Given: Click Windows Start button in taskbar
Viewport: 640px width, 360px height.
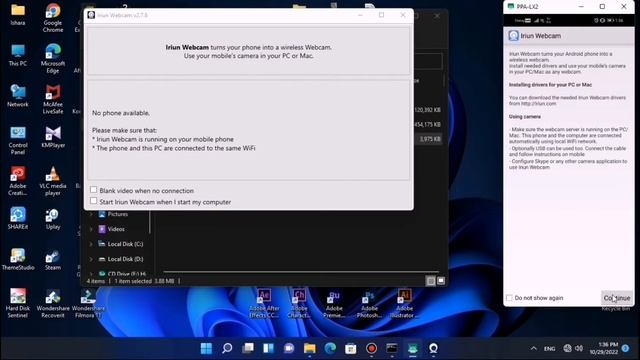Looking at the screenshot, I should 207,348.
